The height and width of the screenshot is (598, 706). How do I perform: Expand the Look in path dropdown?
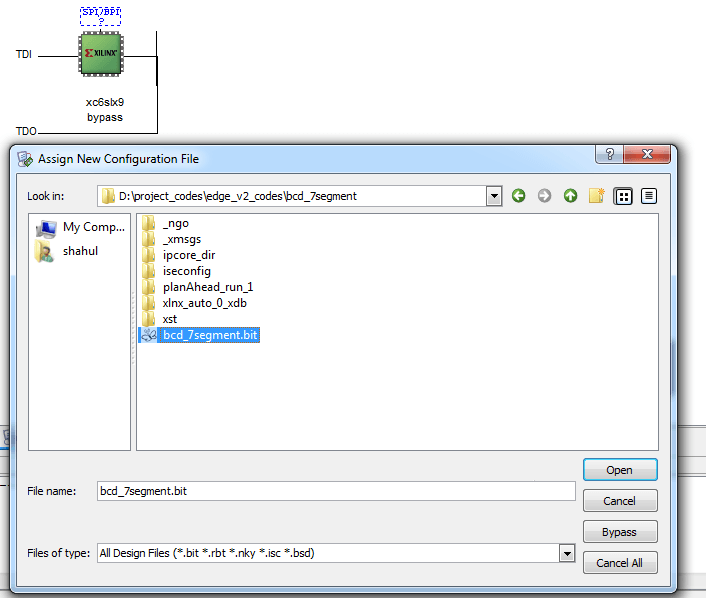pyautogui.click(x=493, y=196)
